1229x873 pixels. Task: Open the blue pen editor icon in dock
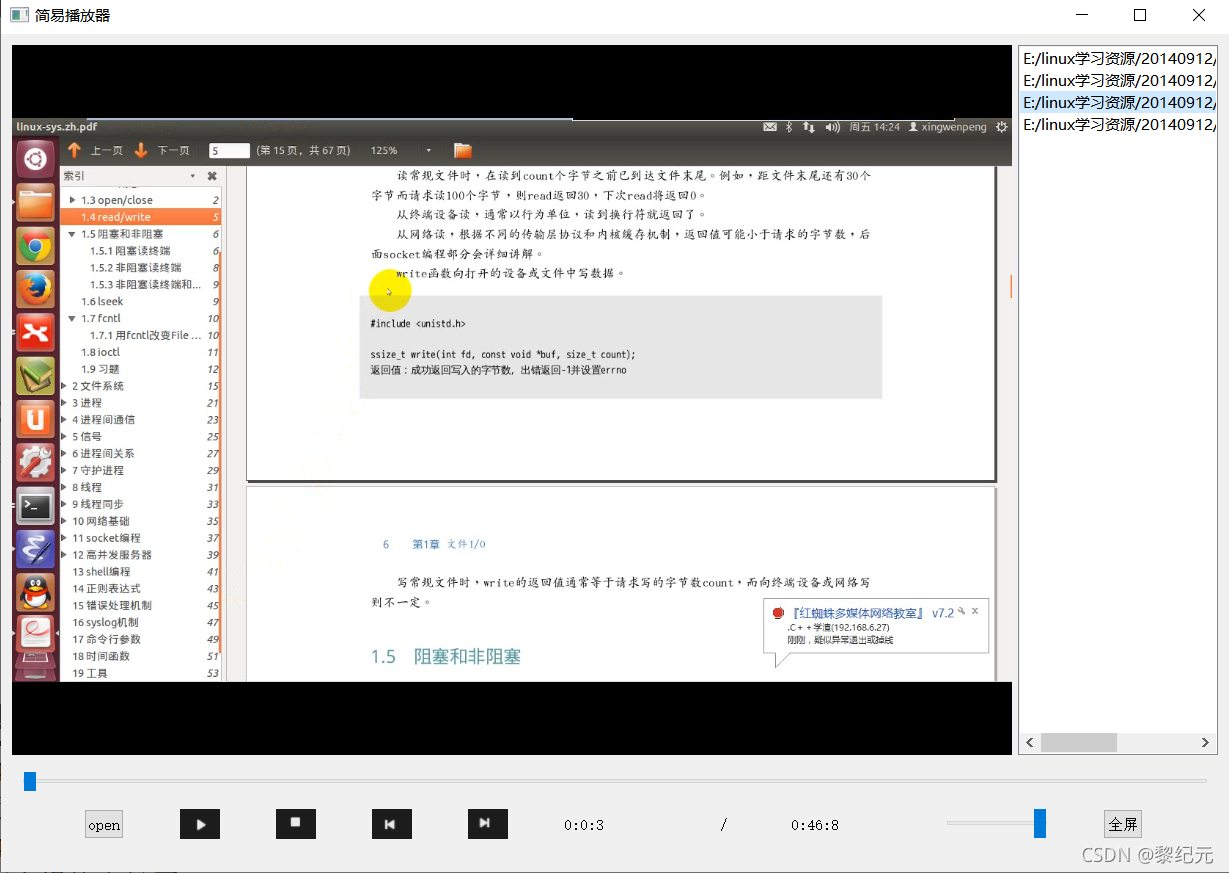pos(35,549)
